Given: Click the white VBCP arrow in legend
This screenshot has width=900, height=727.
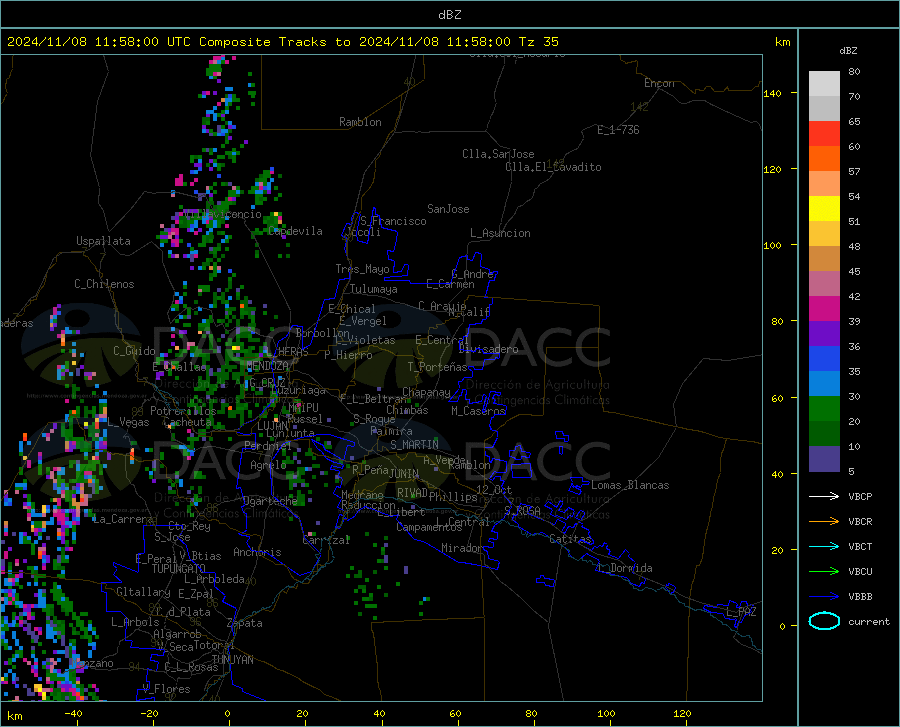Looking at the screenshot, I should point(824,496).
